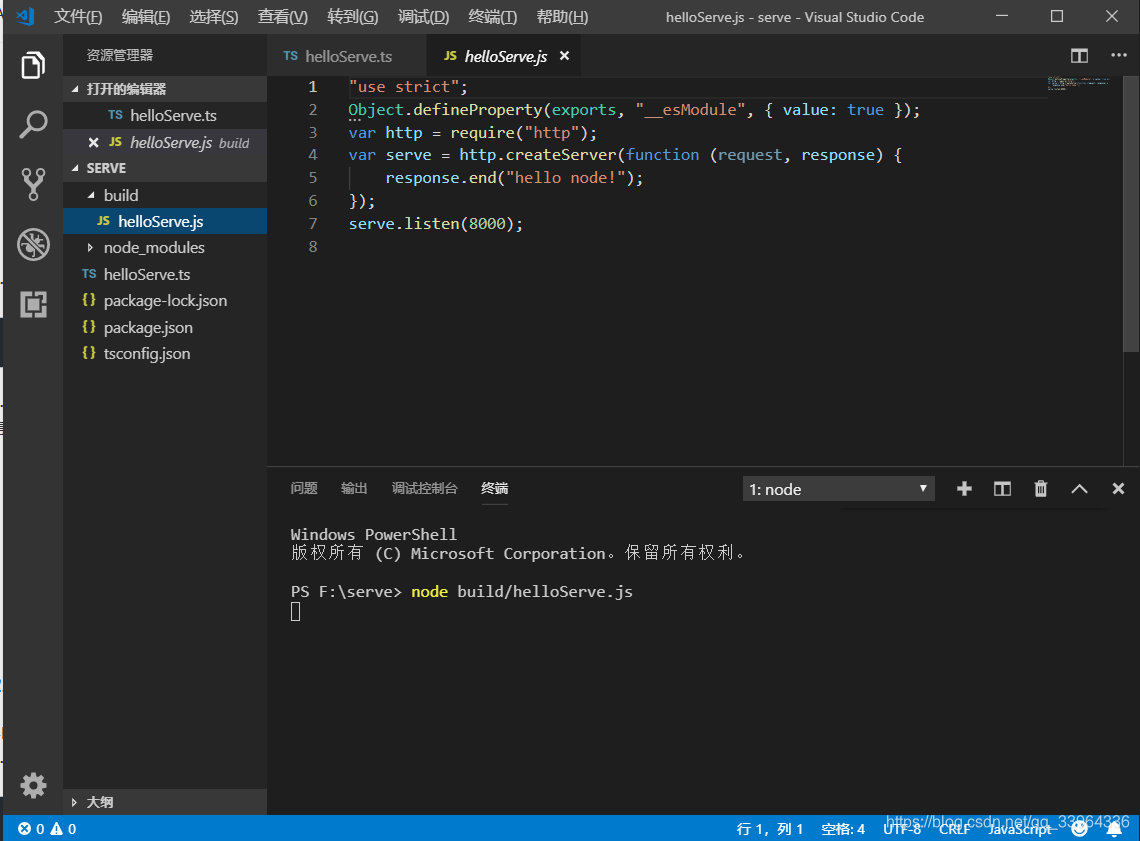
Task: Collapse the SERVE folder section
Action: 75,168
